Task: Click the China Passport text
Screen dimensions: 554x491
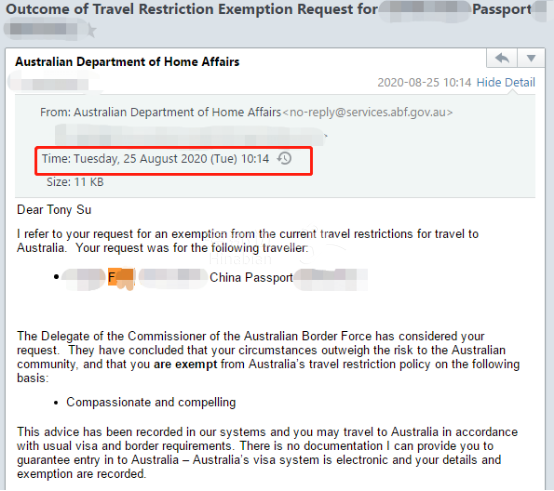Action: point(251,278)
